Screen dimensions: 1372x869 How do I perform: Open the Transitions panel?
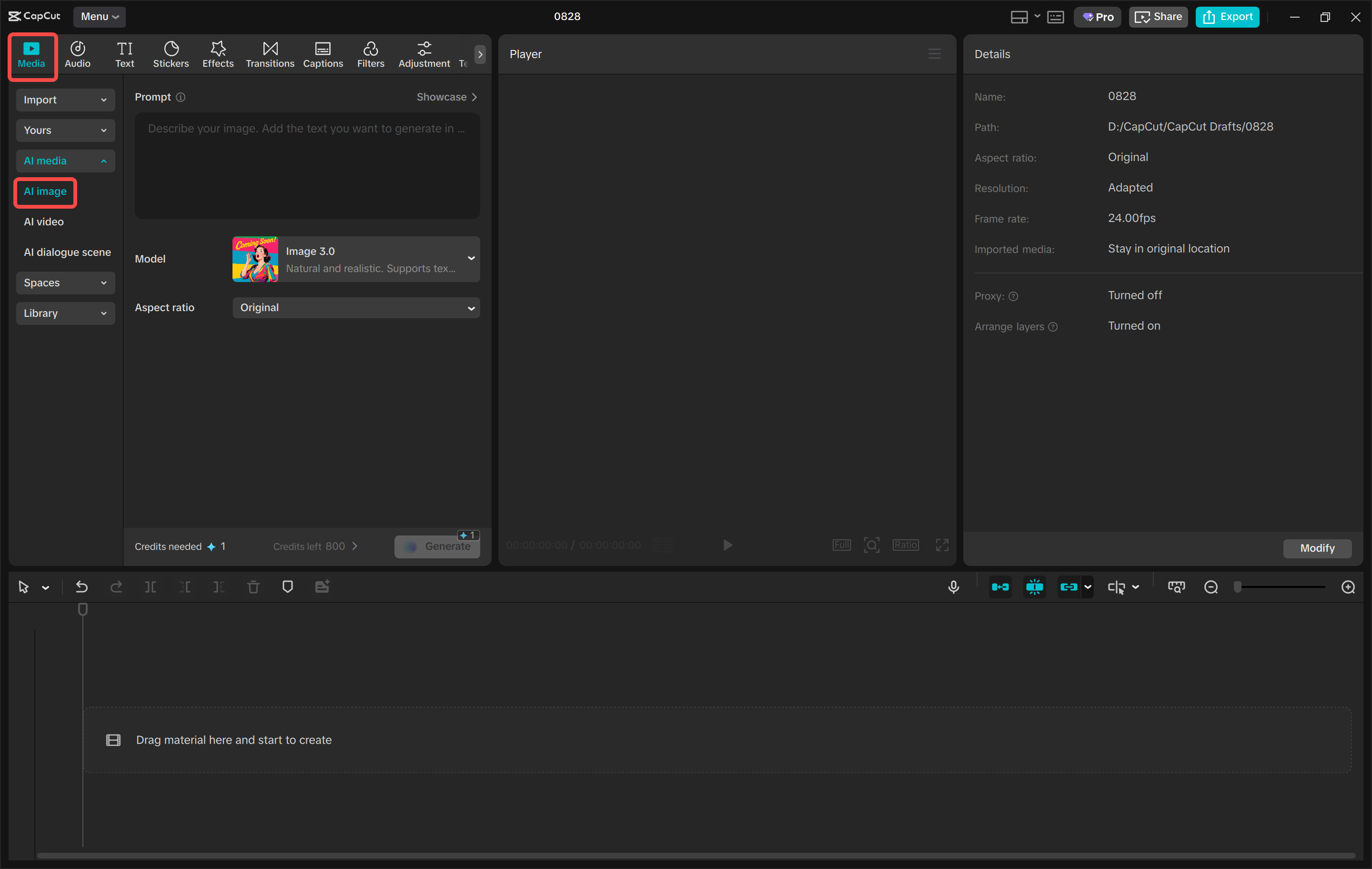(x=270, y=54)
